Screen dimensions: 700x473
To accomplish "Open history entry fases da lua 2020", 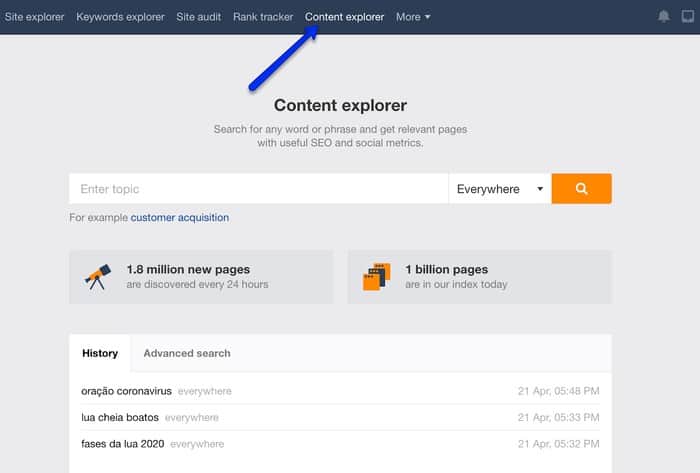I will (x=123, y=444).
